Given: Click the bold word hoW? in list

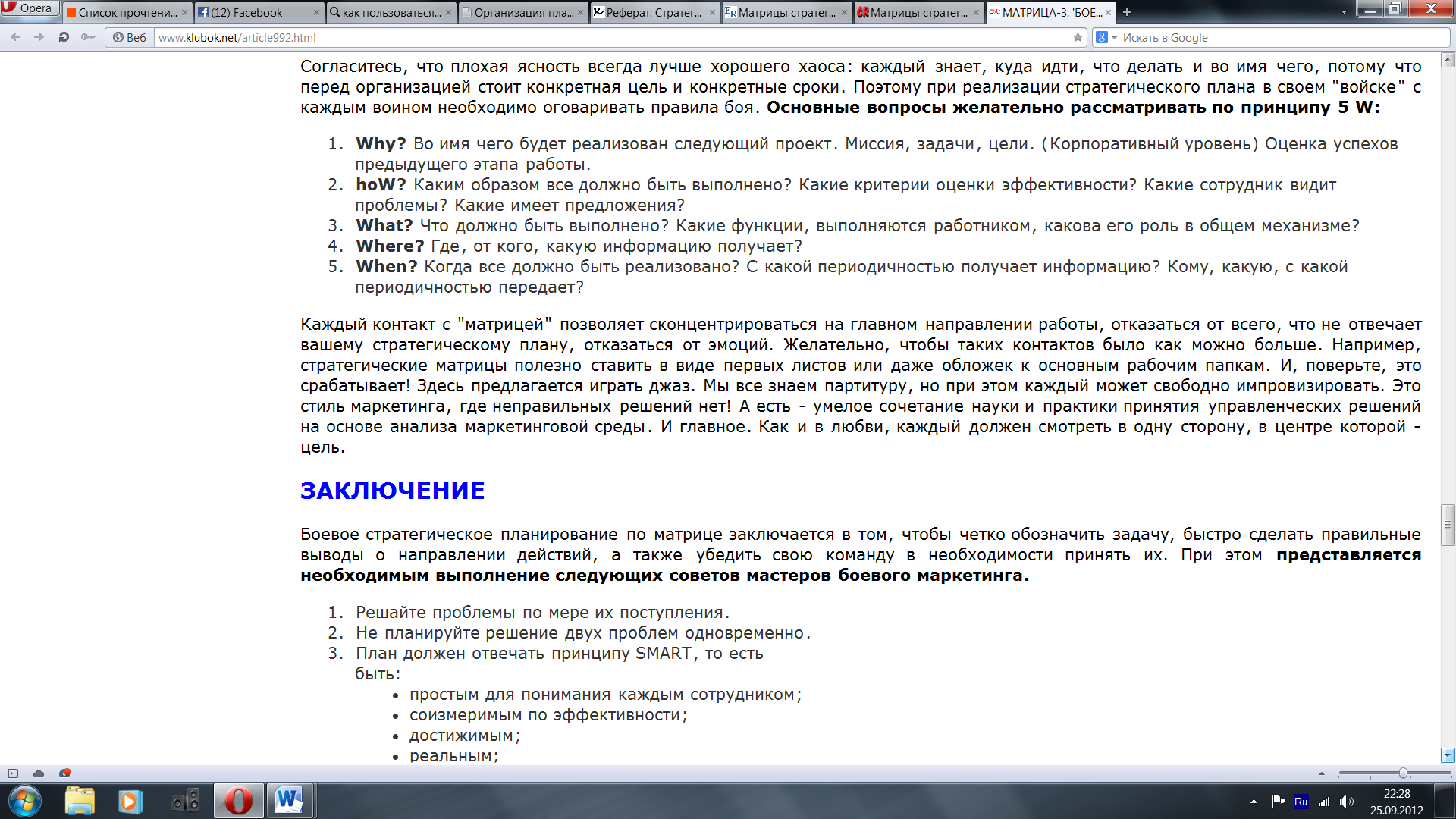Looking at the screenshot, I should 381,185.
